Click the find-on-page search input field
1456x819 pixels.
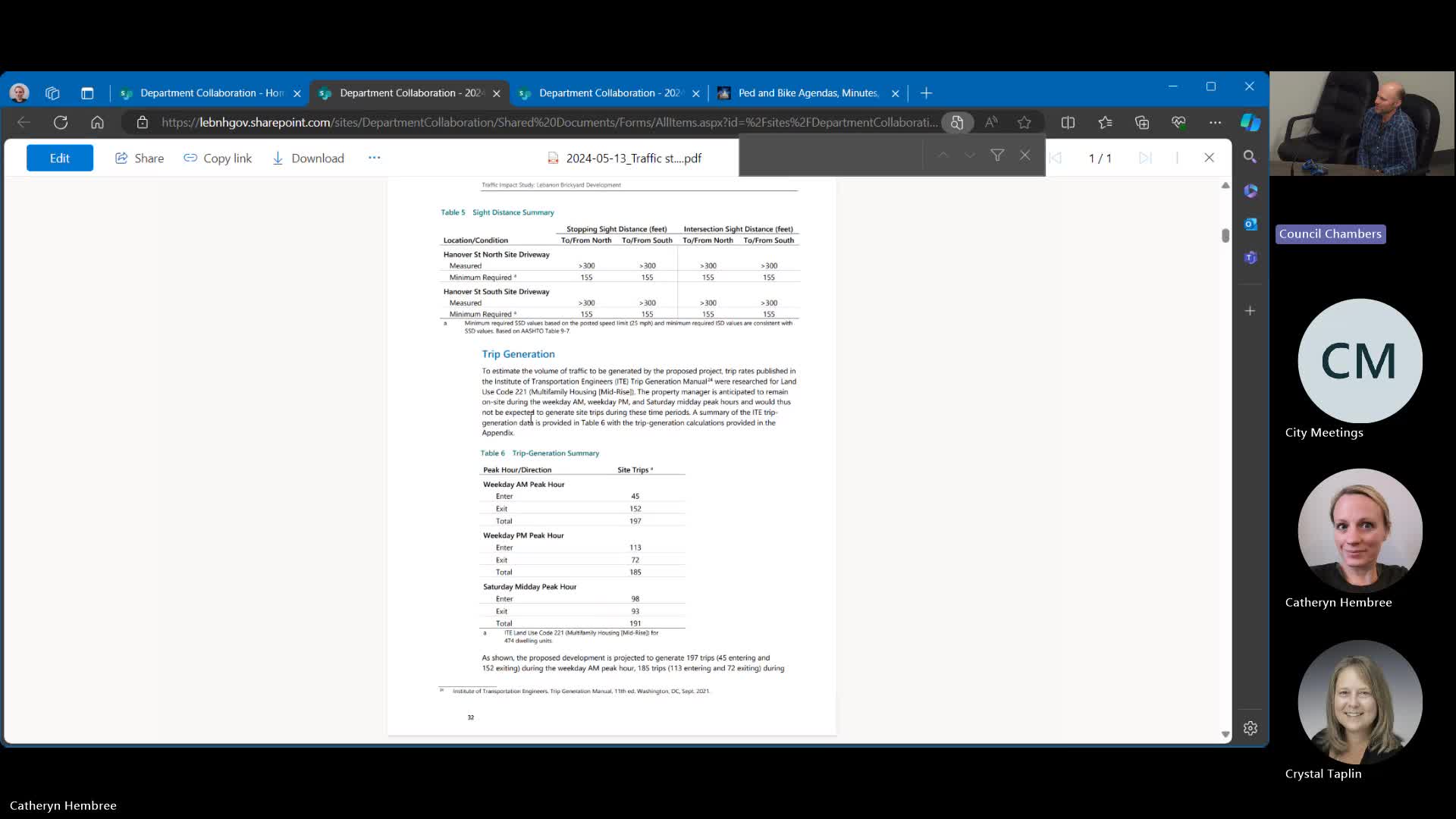coord(830,155)
